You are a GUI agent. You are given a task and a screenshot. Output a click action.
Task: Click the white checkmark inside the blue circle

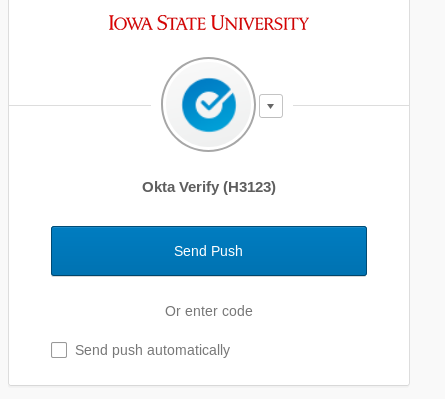tap(213, 102)
